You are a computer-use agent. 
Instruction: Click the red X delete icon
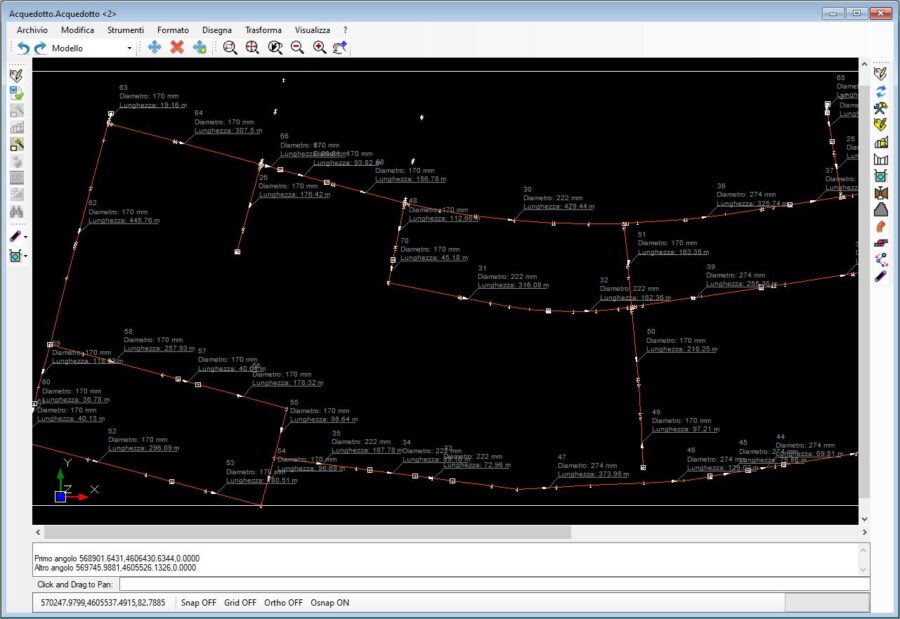pos(177,47)
